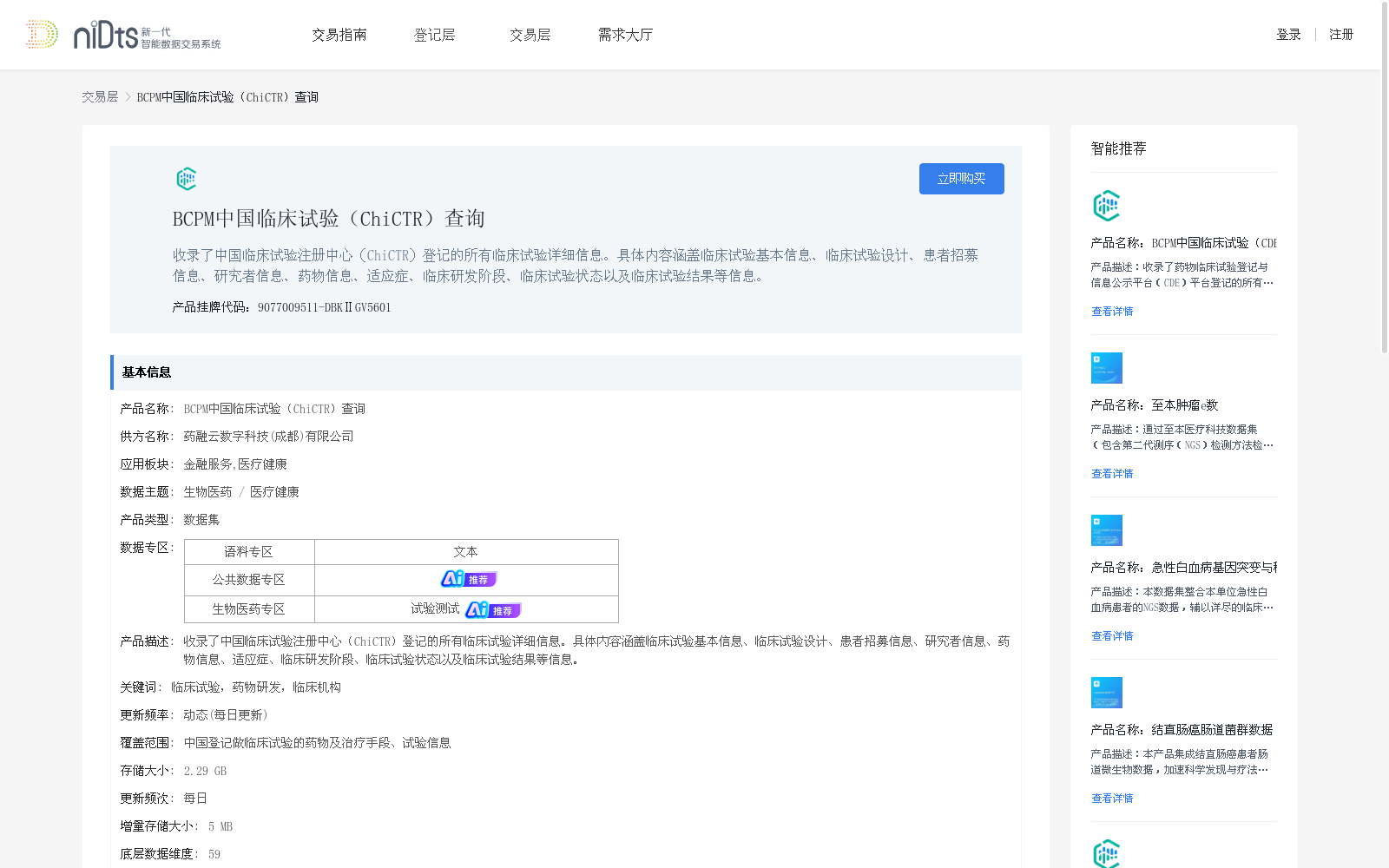Click the 金融服务,医疗健康 value
Image resolution: width=1389 pixels, height=868 pixels.
(235, 464)
